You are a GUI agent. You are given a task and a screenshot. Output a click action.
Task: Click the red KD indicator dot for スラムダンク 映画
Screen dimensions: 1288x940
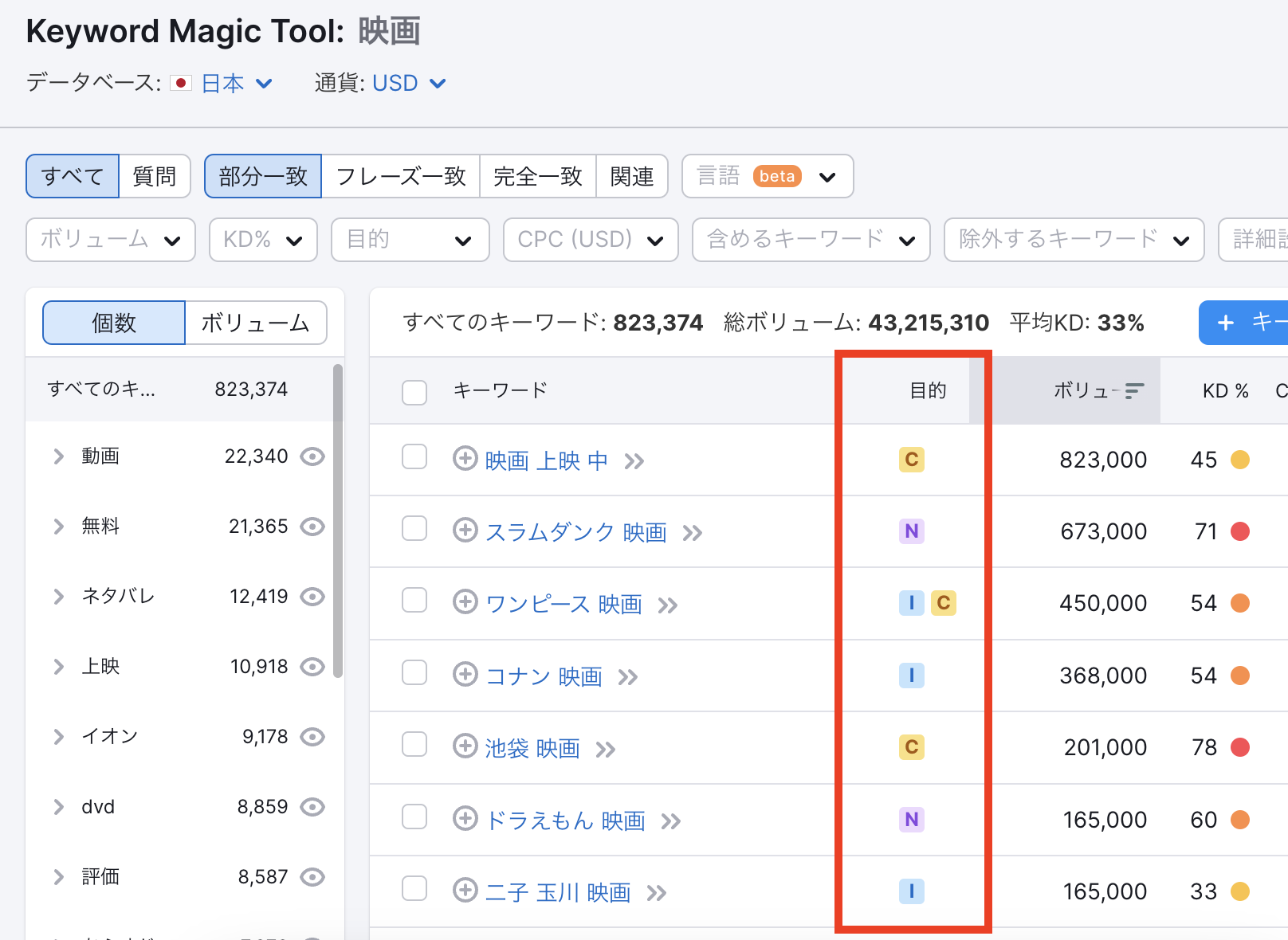click(x=1239, y=531)
